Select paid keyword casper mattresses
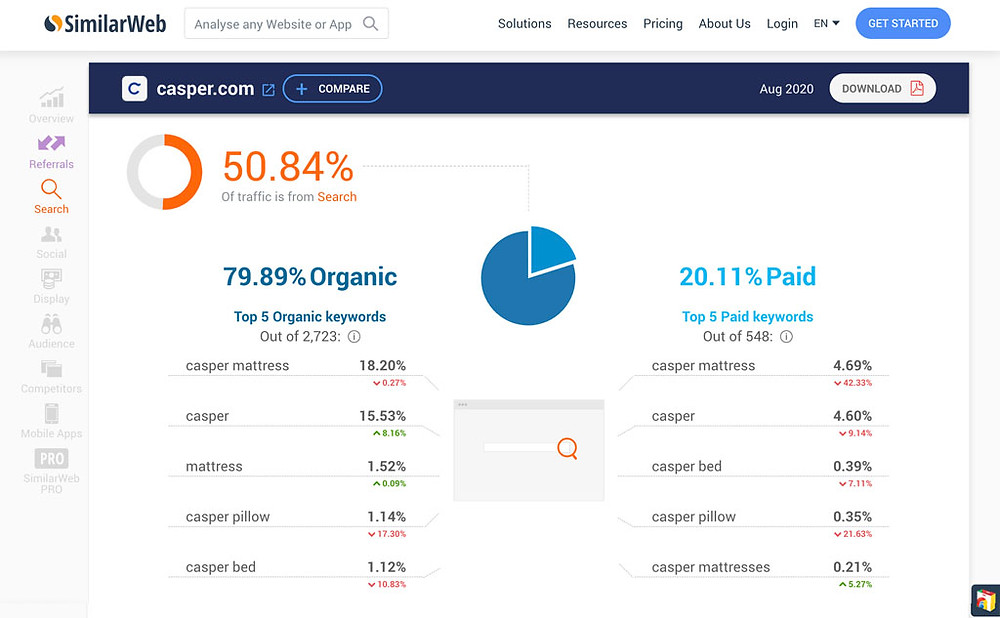Image resolution: width=1000 pixels, height=618 pixels. (711, 567)
